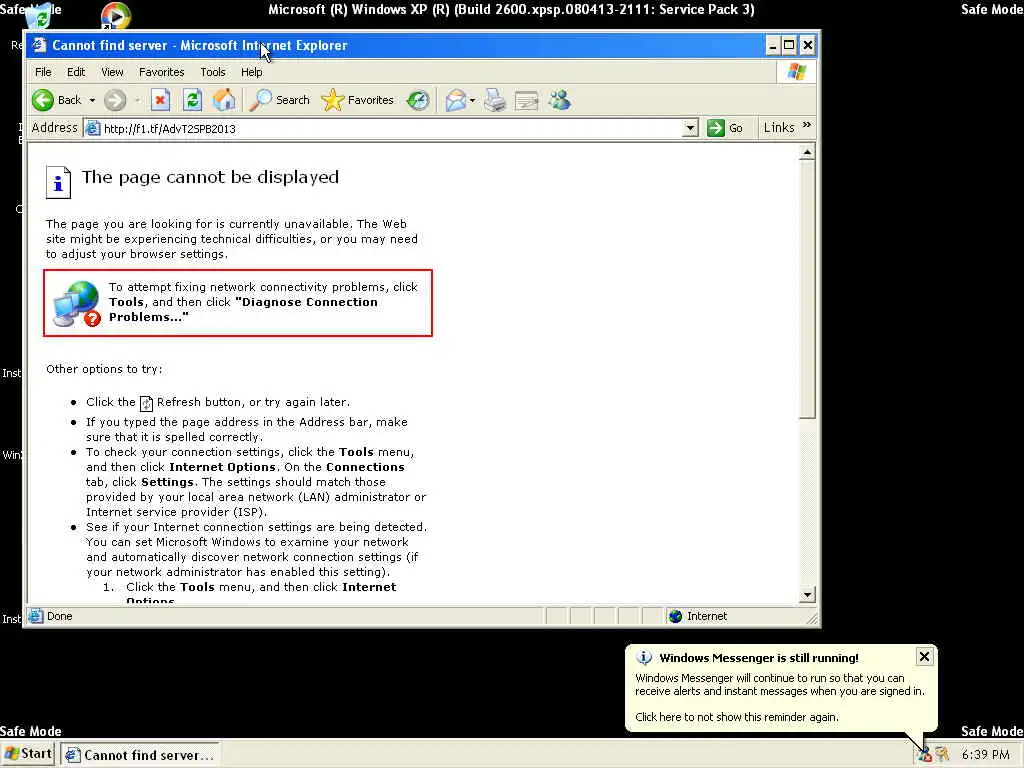Viewport: 1024px width, 768px height.
Task: Click the Mail envelope icon
Action: (456, 100)
